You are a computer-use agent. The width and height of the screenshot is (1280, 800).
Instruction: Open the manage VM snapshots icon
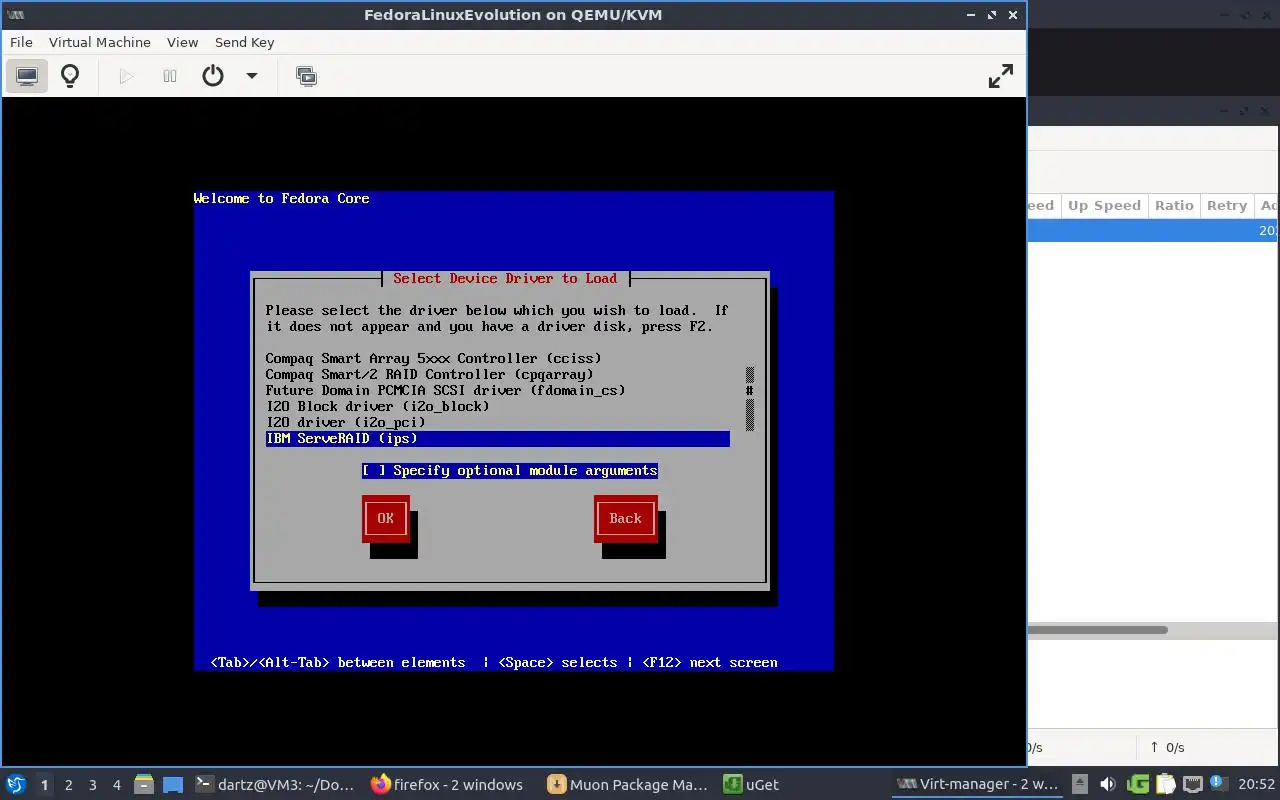[307, 76]
